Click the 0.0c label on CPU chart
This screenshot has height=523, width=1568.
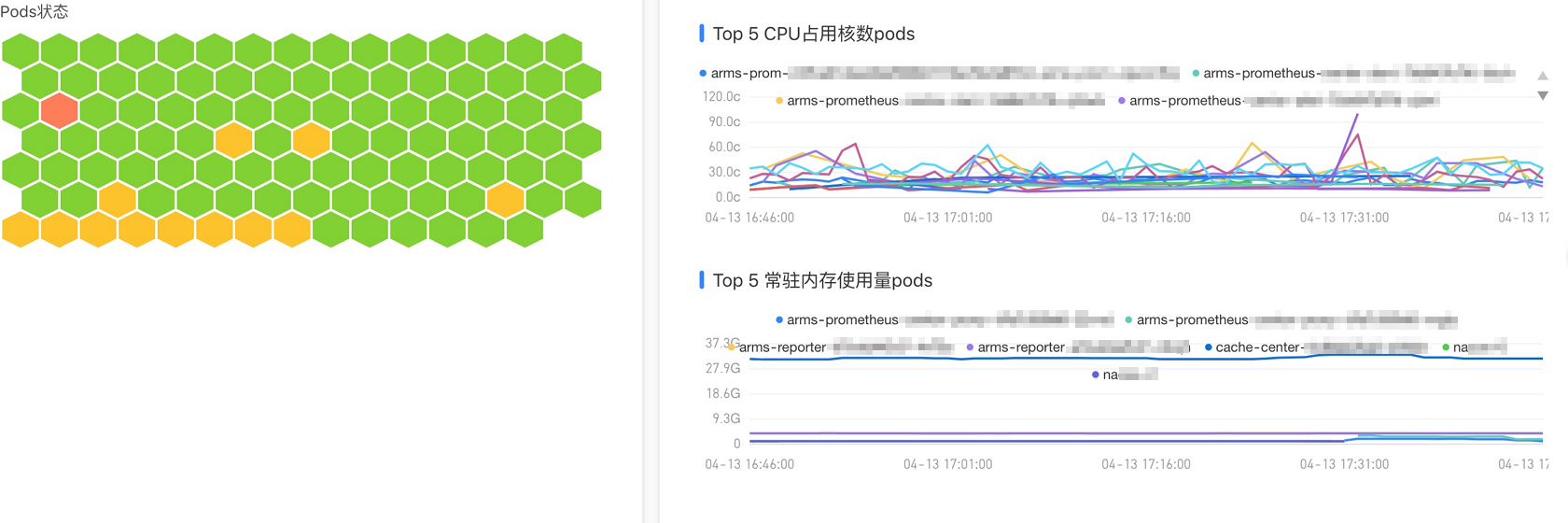click(x=728, y=197)
